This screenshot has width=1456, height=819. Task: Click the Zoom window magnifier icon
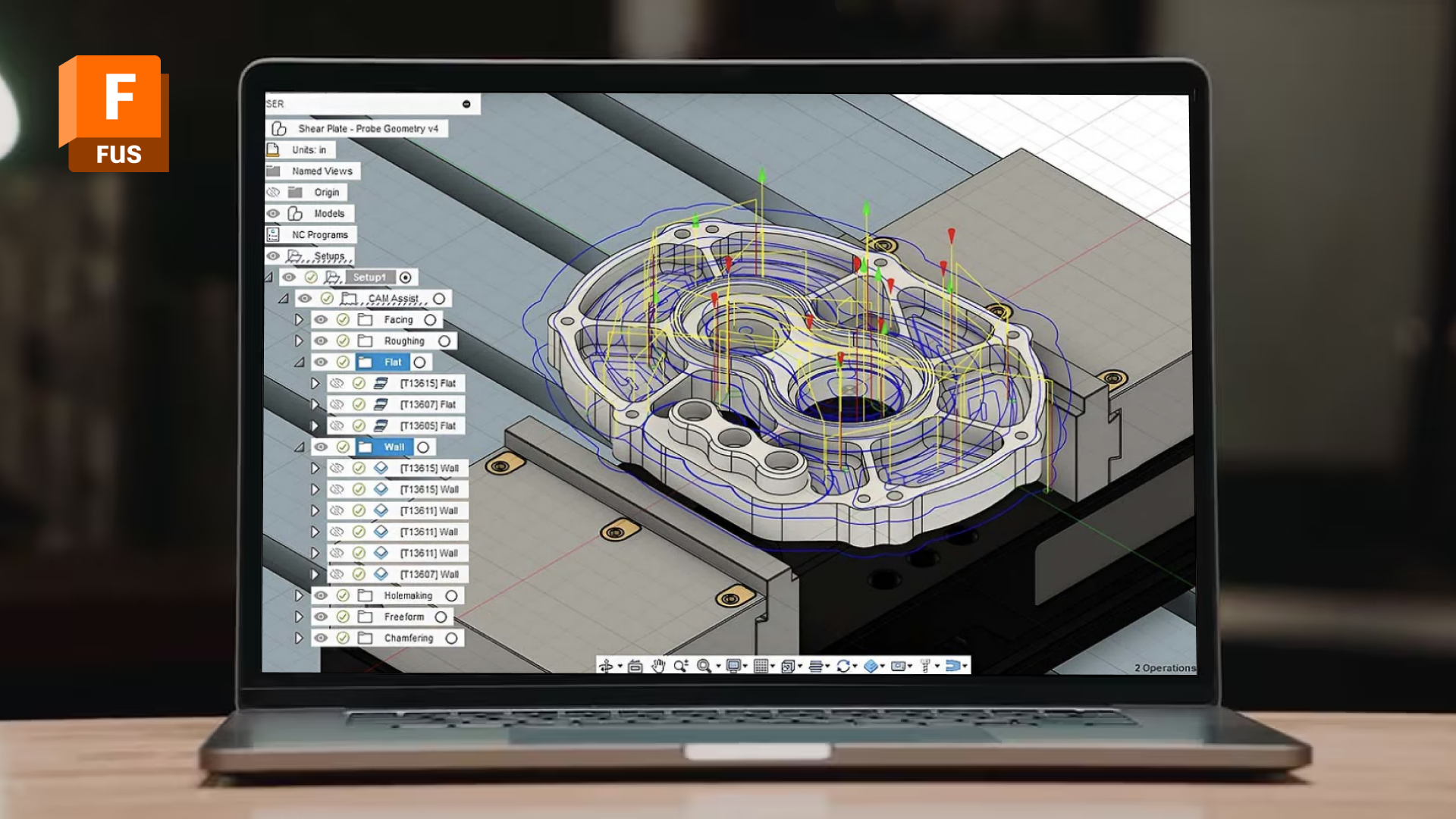pyautogui.click(x=704, y=666)
